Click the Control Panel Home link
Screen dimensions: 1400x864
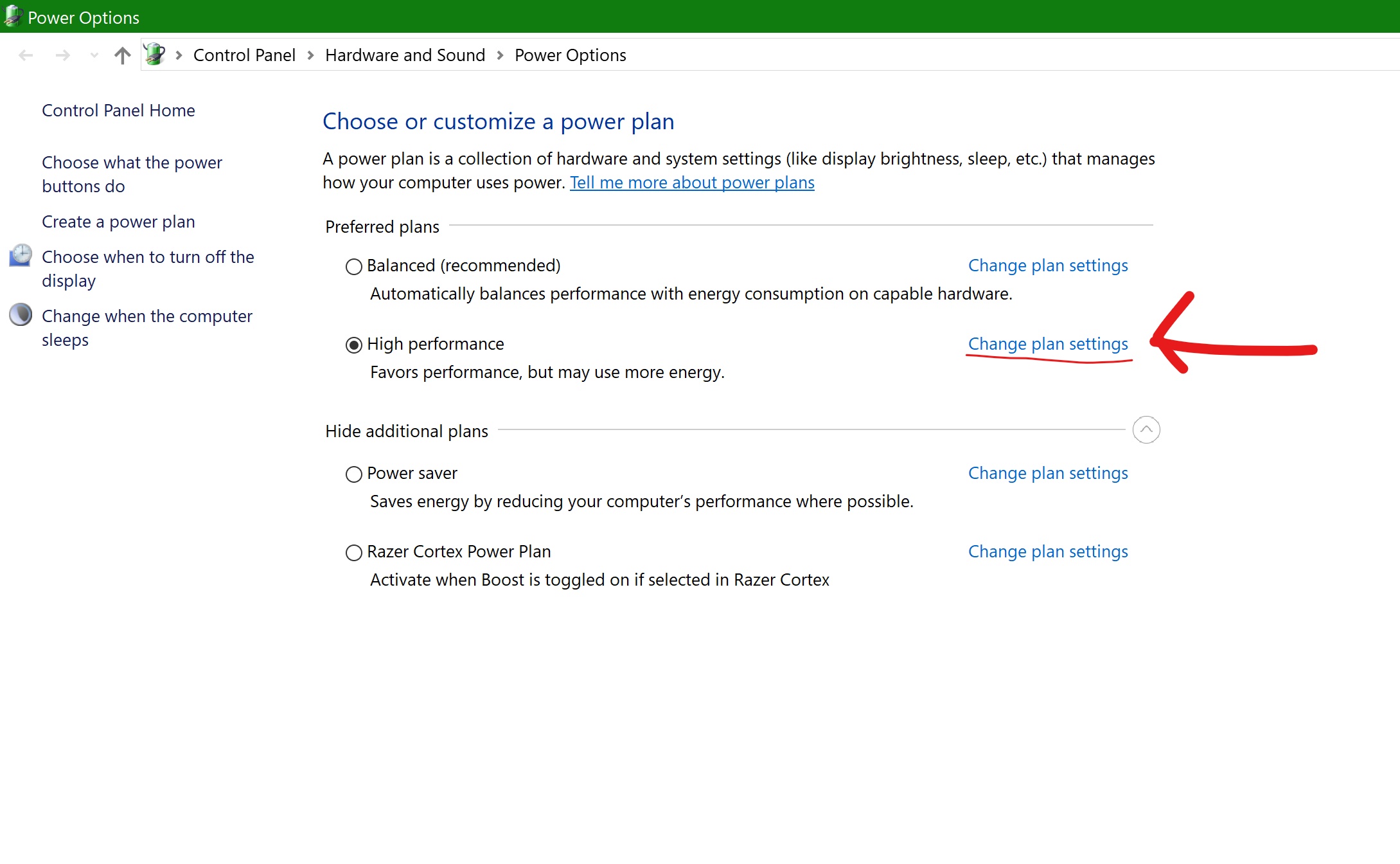[118, 110]
